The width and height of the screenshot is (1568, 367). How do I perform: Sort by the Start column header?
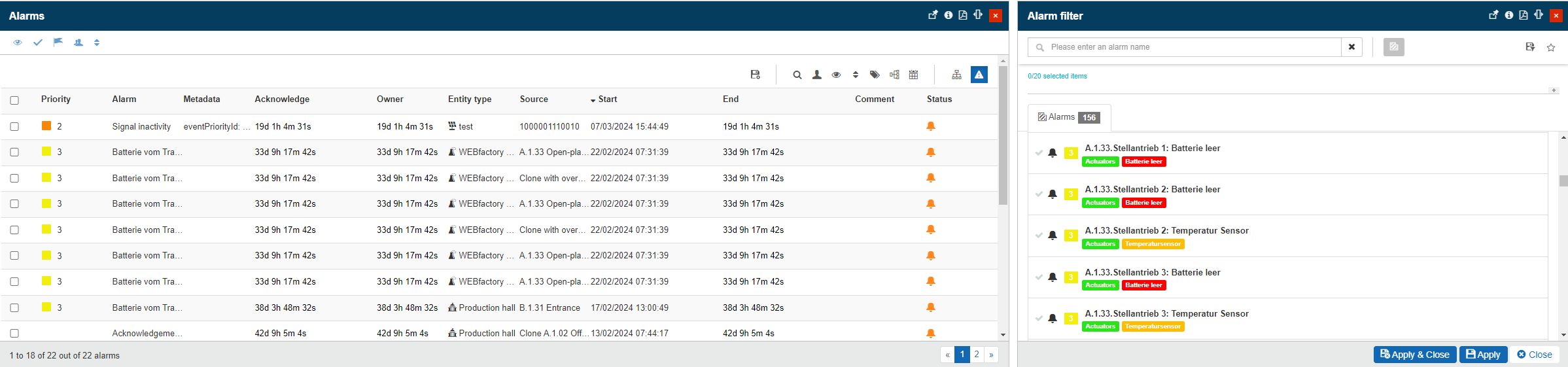tap(607, 99)
